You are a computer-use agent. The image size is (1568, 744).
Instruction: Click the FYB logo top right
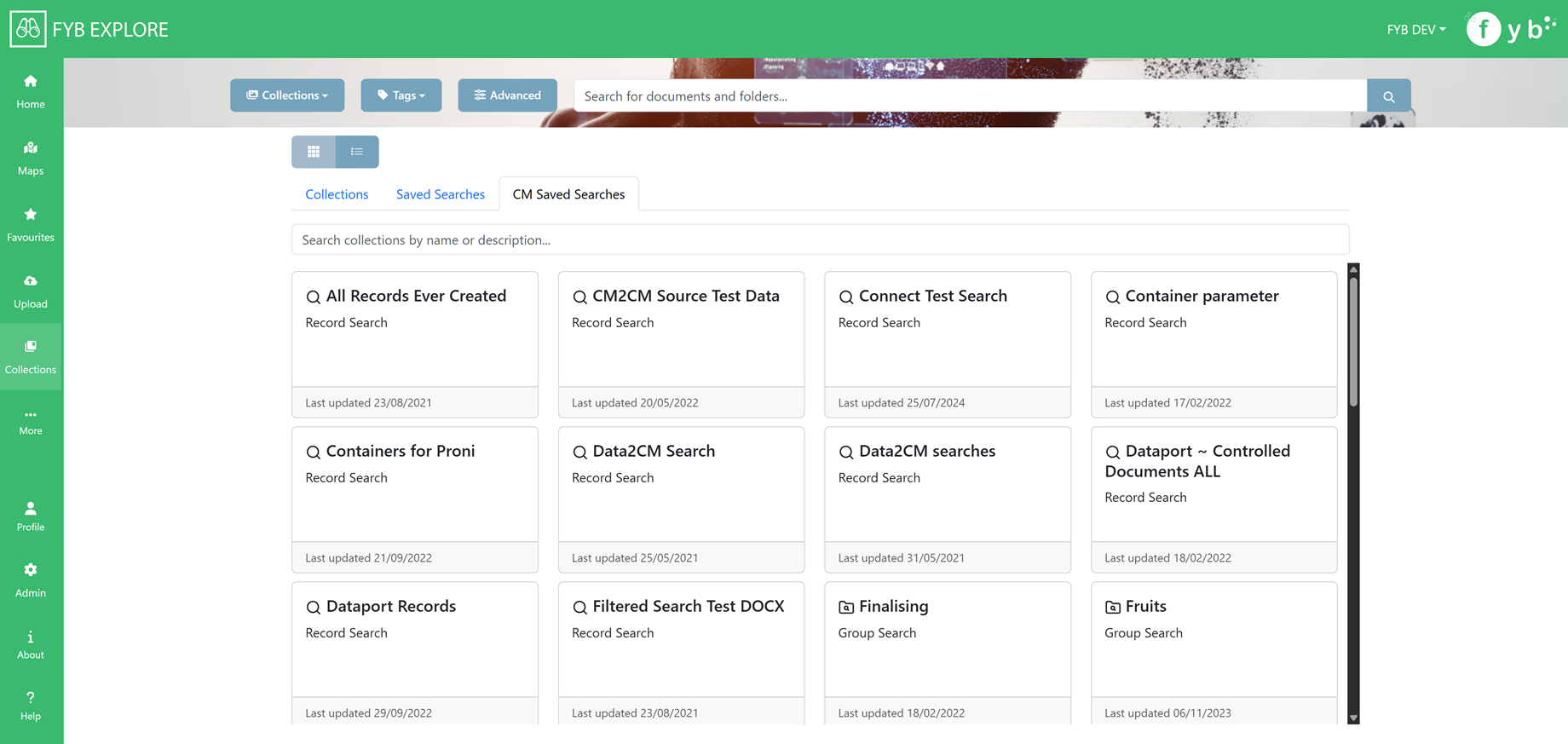coord(1511,29)
